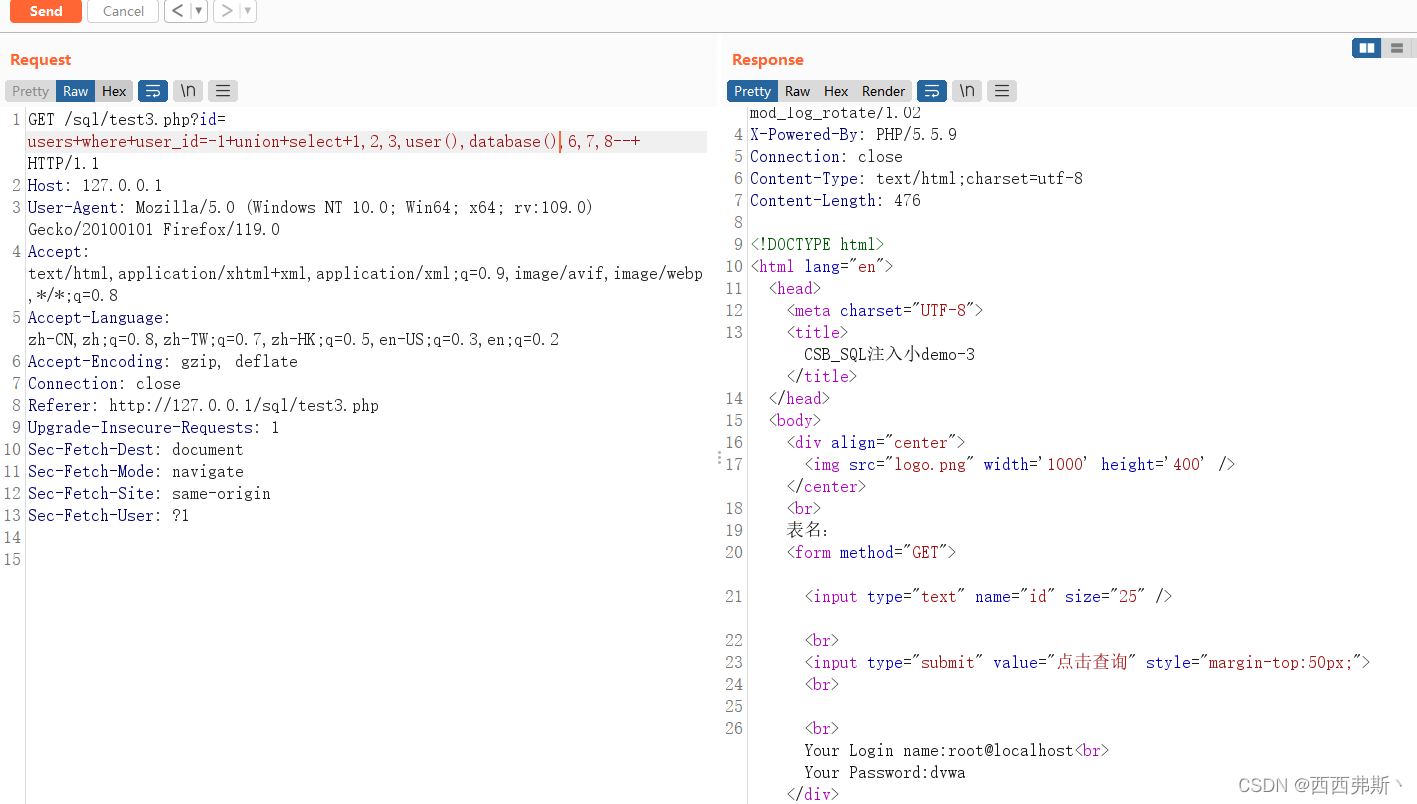Toggle word wrap icon in Request panel
This screenshot has height=804, width=1417.
coord(153,91)
